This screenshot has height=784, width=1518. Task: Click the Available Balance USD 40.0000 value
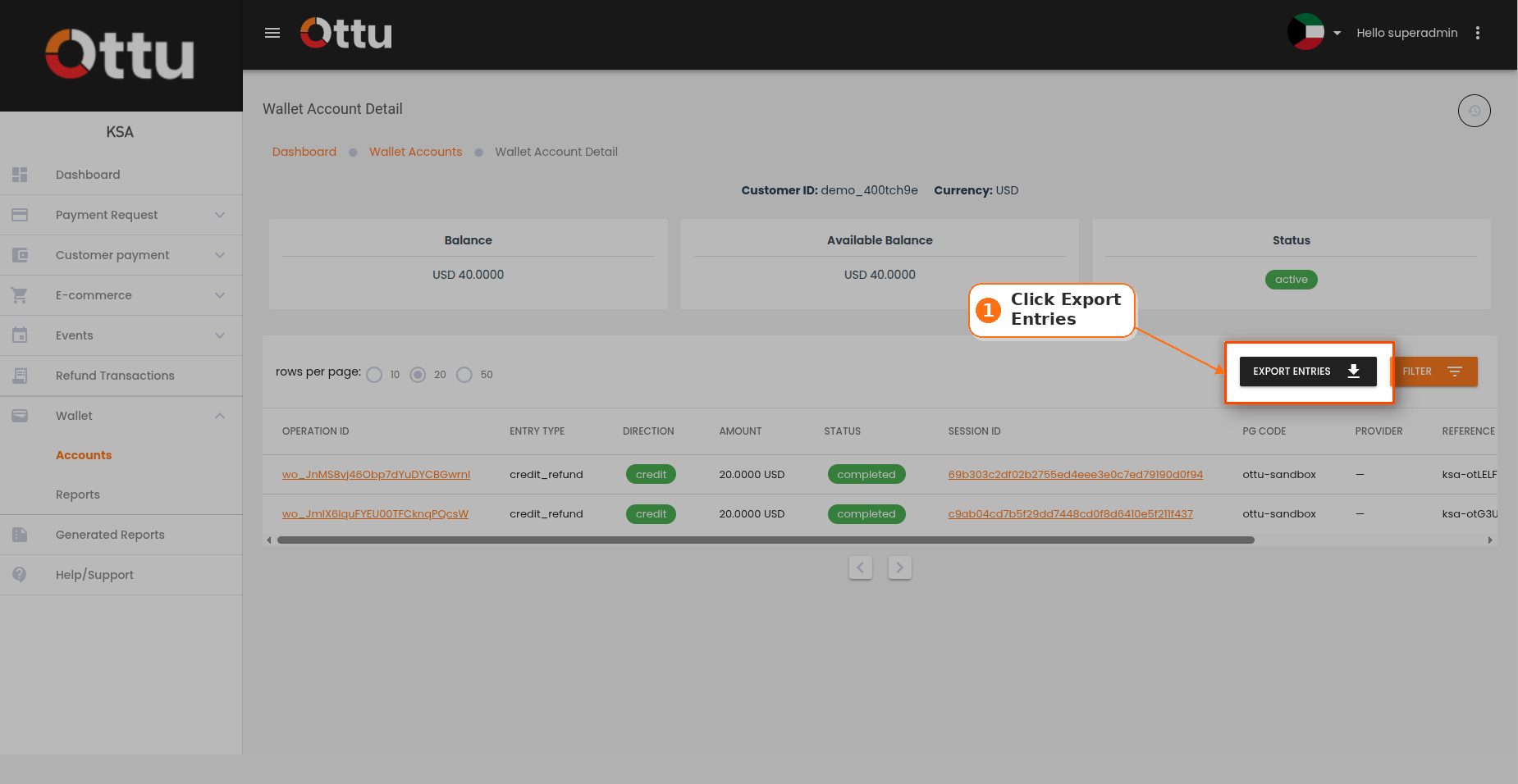tap(880, 275)
